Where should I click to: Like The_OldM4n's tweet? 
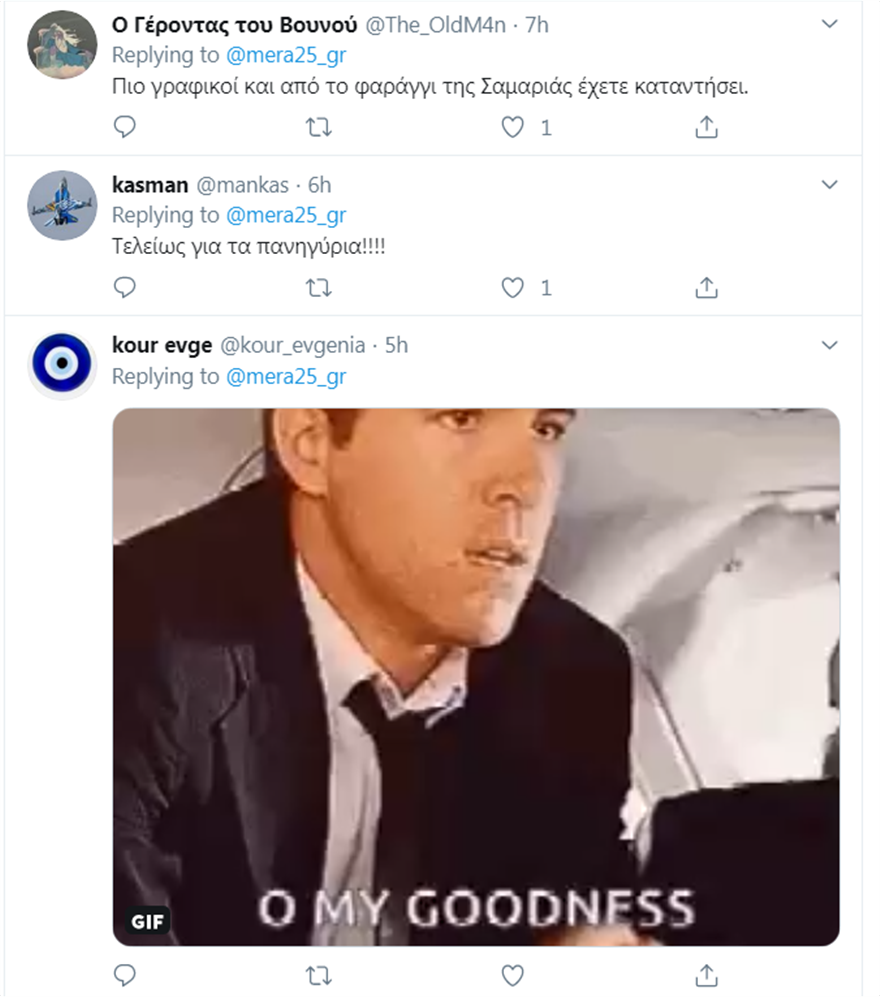(x=513, y=127)
